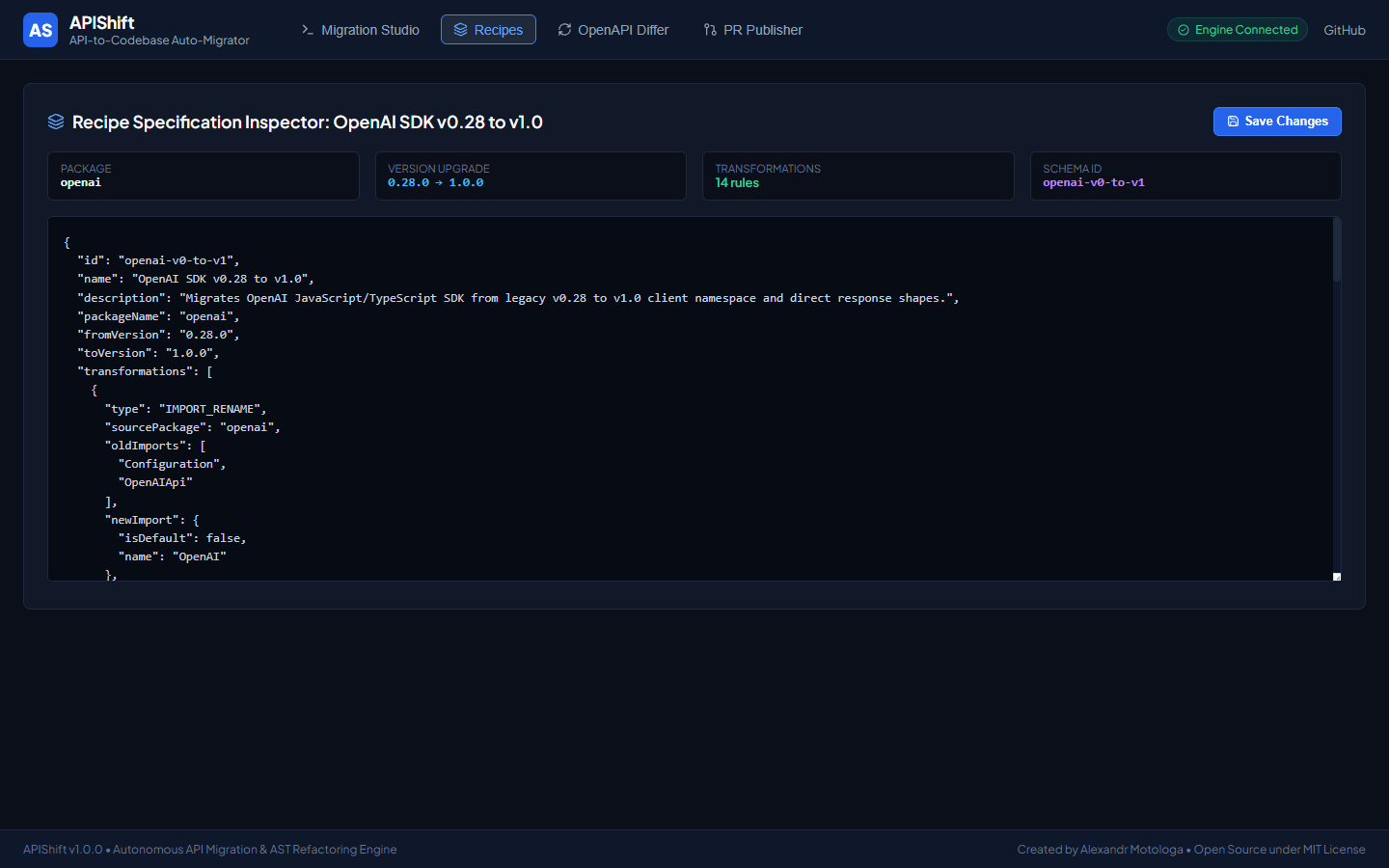Viewport: 1389px width, 868px height.
Task: Click the "sourcePackage": "openai" line
Action: 192,427
